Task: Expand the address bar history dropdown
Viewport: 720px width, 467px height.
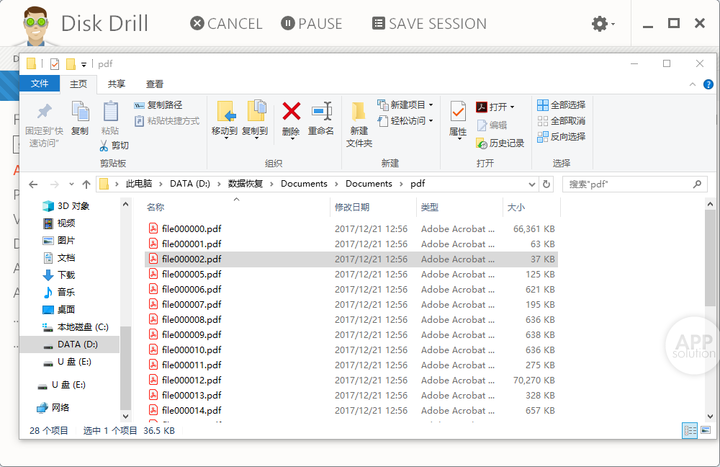Action: [x=532, y=184]
